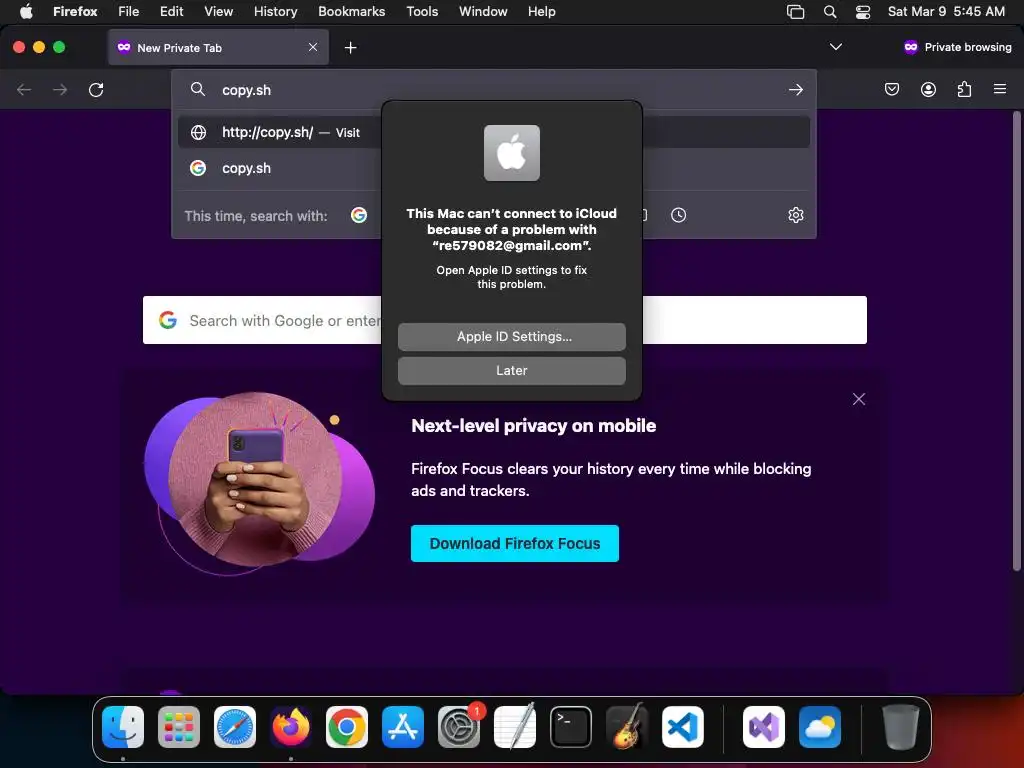1024x768 pixels.
Task: Reload the current page
Action: tap(96, 89)
